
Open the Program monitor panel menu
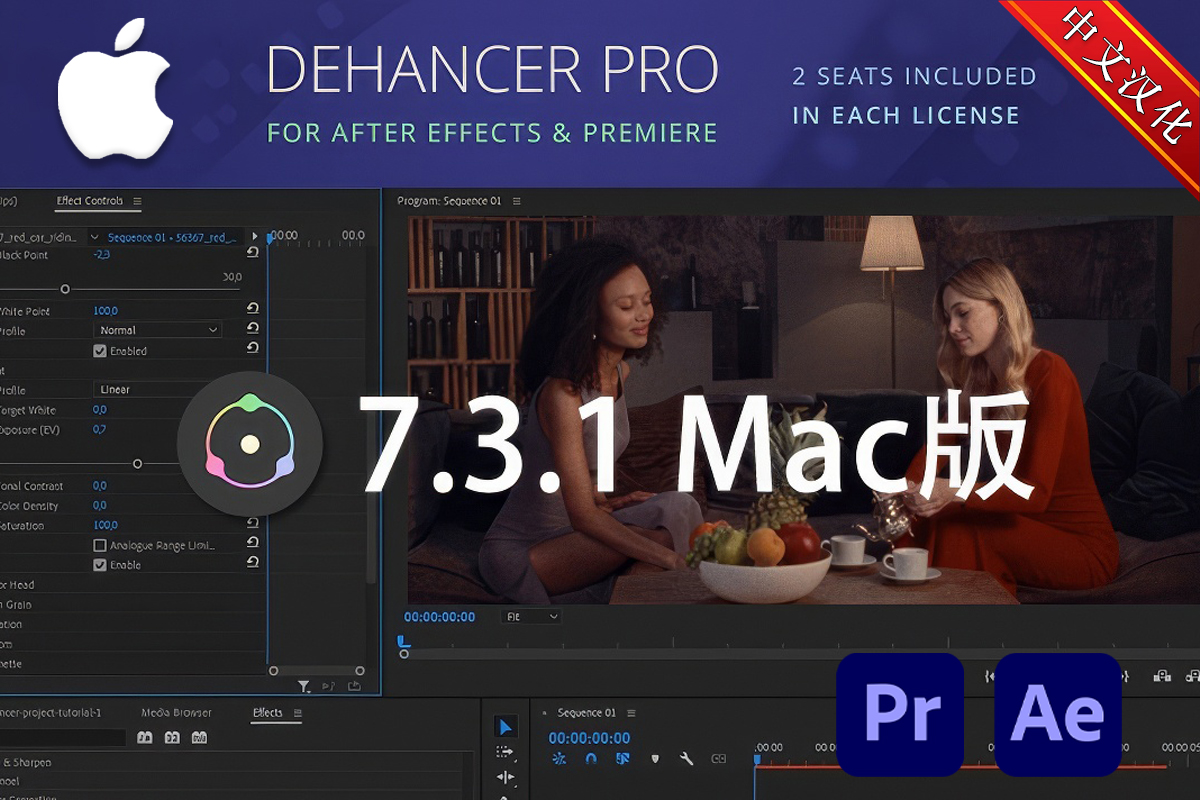[516, 201]
